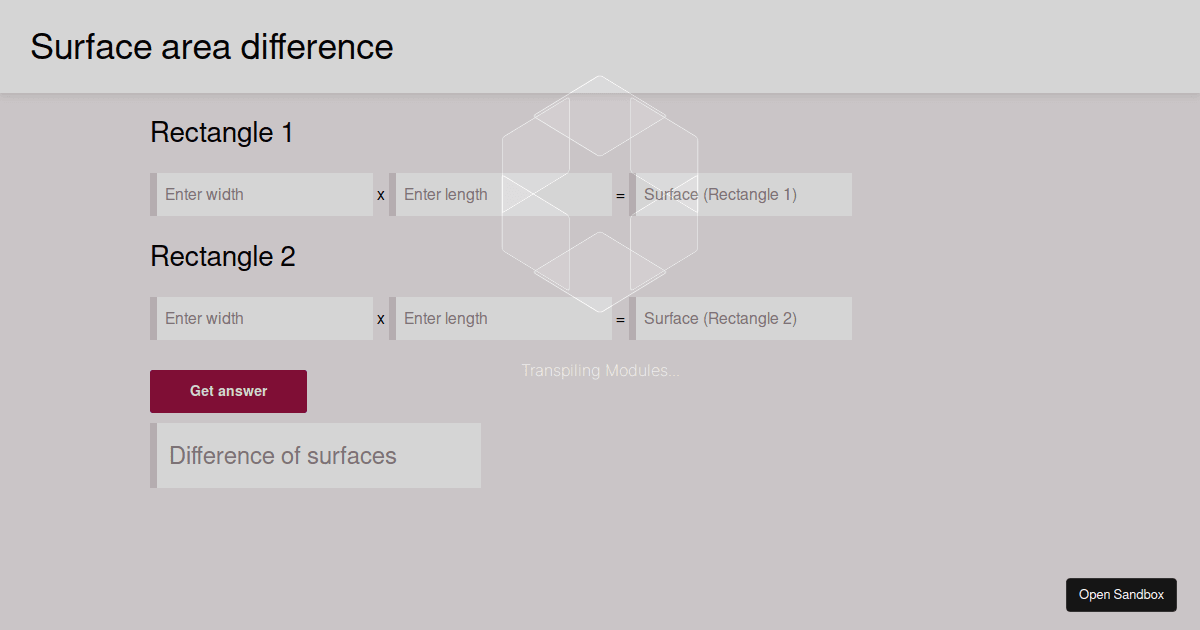Click the Rectangle 2 heading
Screen dimensions: 1200x630
click(222, 256)
